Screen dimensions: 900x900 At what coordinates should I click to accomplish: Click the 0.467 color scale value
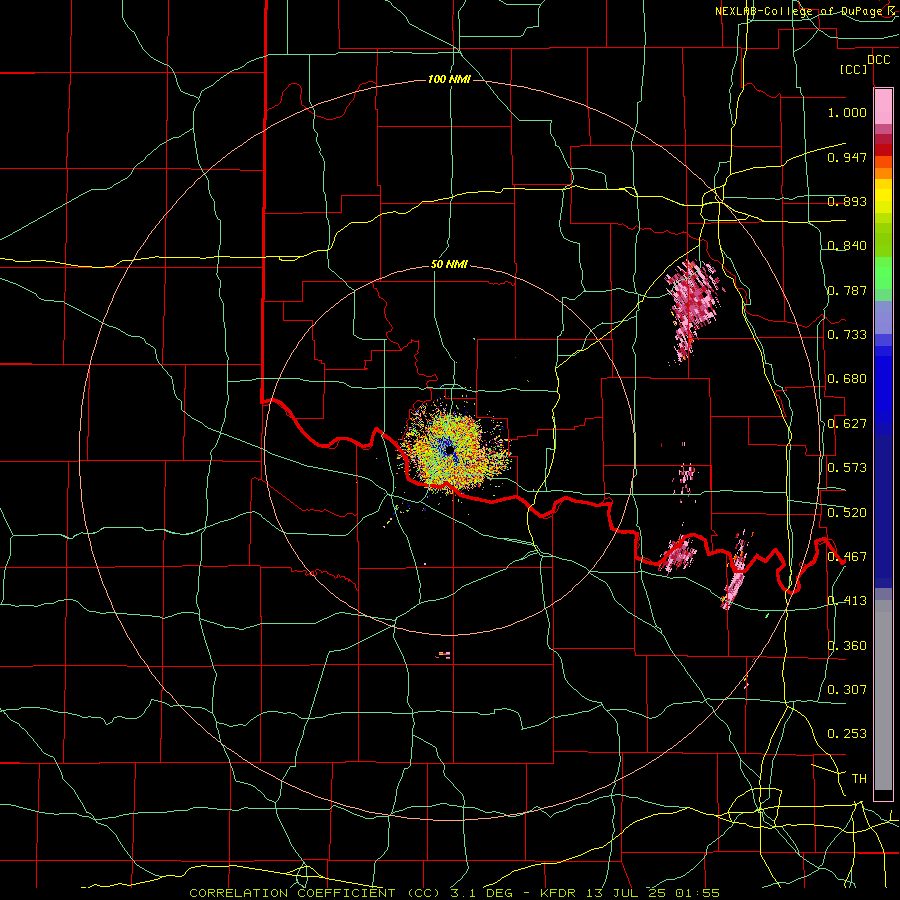847,557
